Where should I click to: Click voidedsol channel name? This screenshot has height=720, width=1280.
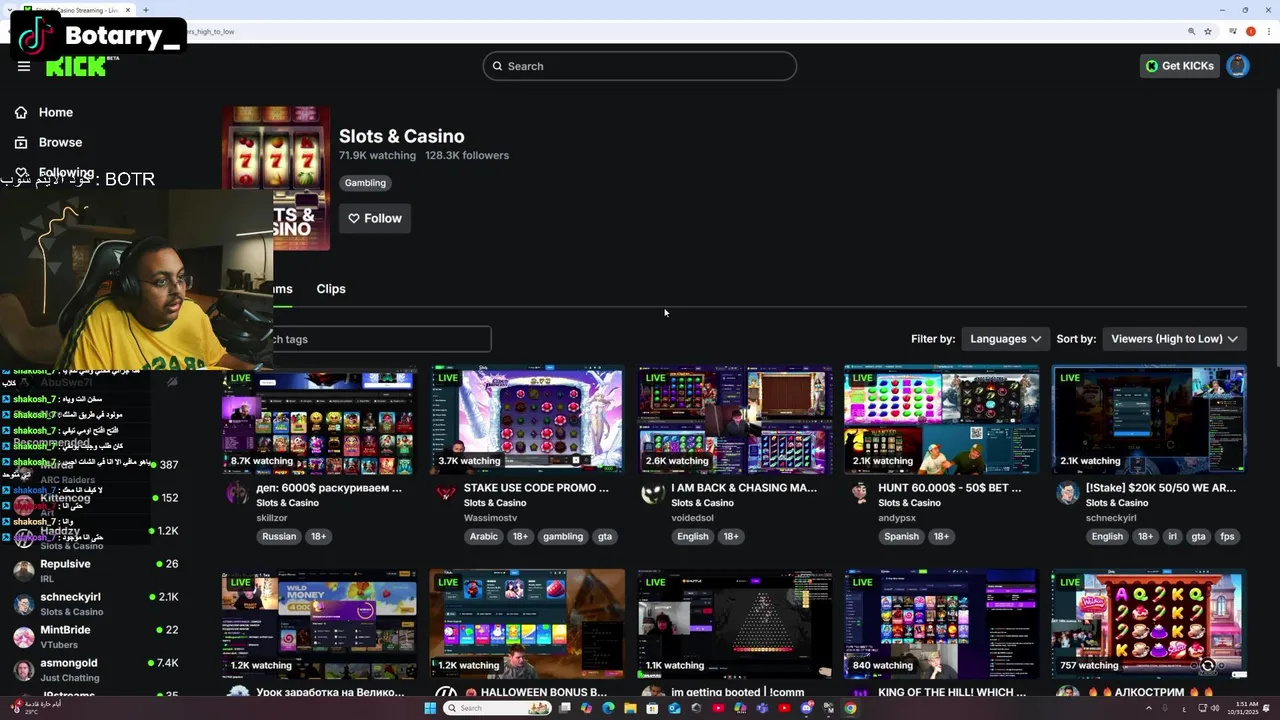[x=692, y=518]
